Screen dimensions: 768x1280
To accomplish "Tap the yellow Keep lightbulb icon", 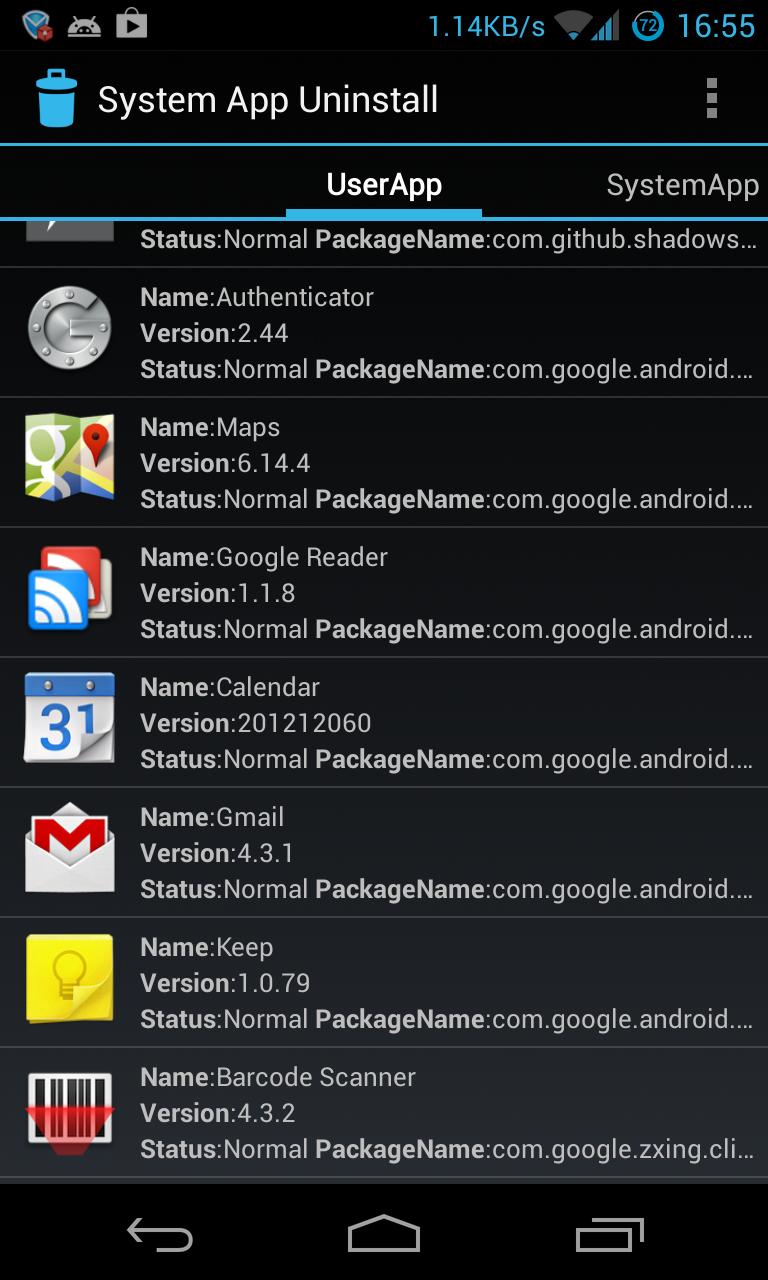I will coord(69,982).
